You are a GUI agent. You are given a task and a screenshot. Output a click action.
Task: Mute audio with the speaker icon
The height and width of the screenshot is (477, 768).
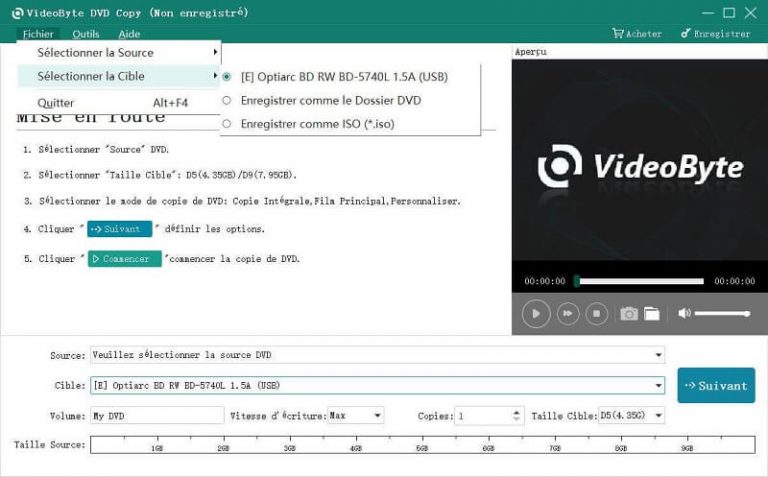[x=684, y=313]
